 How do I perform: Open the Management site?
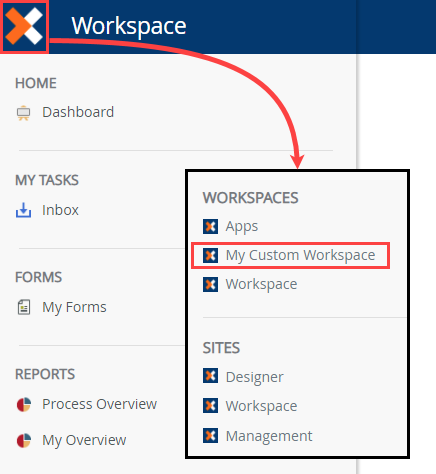pyautogui.click(x=269, y=436)
